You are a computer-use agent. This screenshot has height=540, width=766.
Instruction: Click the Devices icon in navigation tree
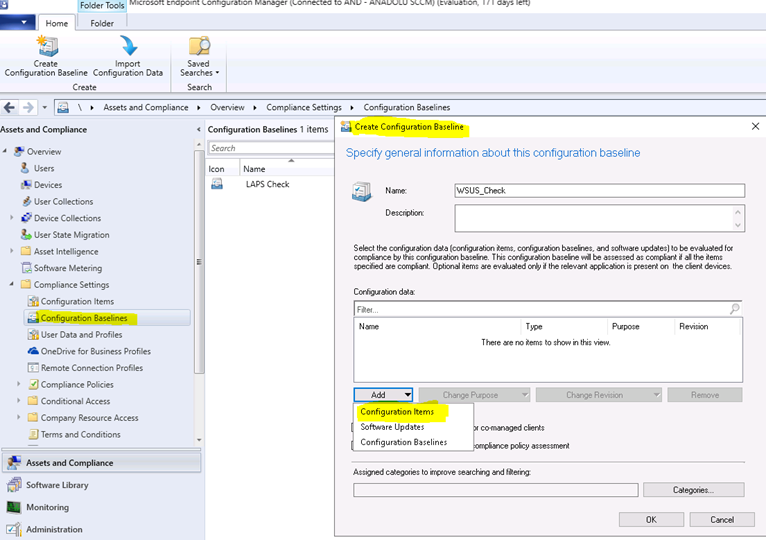(26, 185)
